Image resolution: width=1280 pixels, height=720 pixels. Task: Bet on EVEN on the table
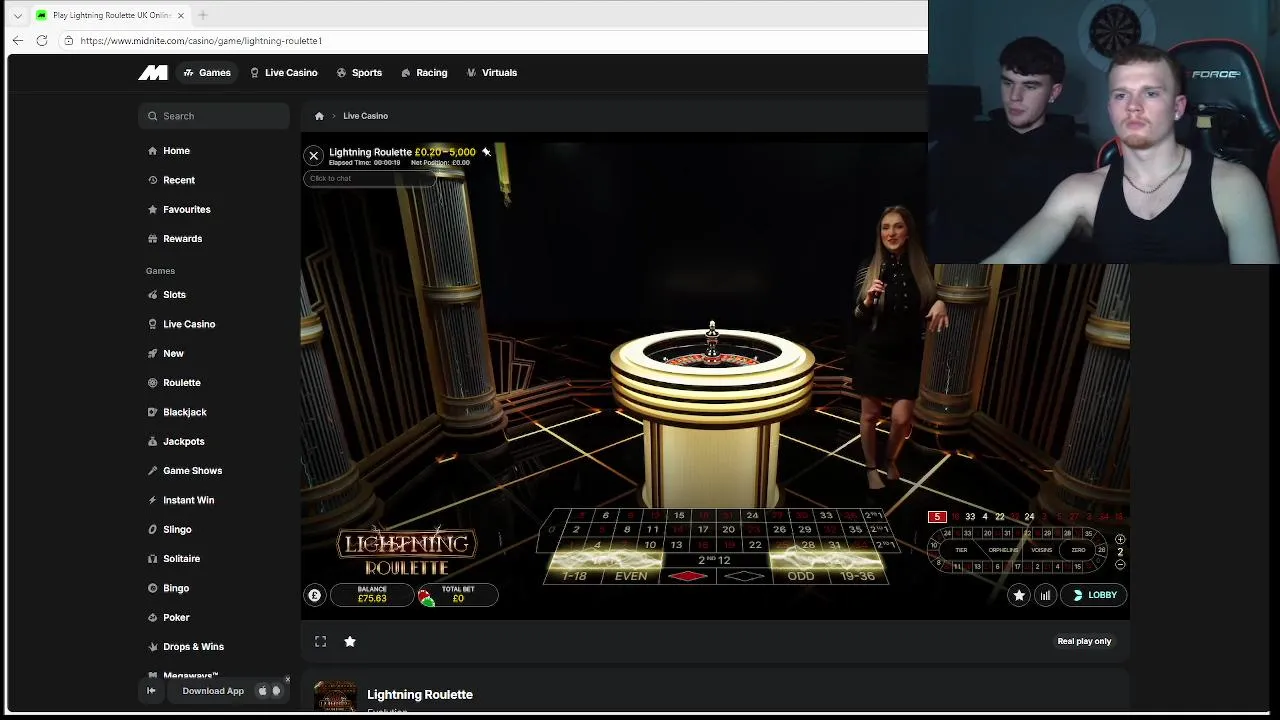[631, 576]
